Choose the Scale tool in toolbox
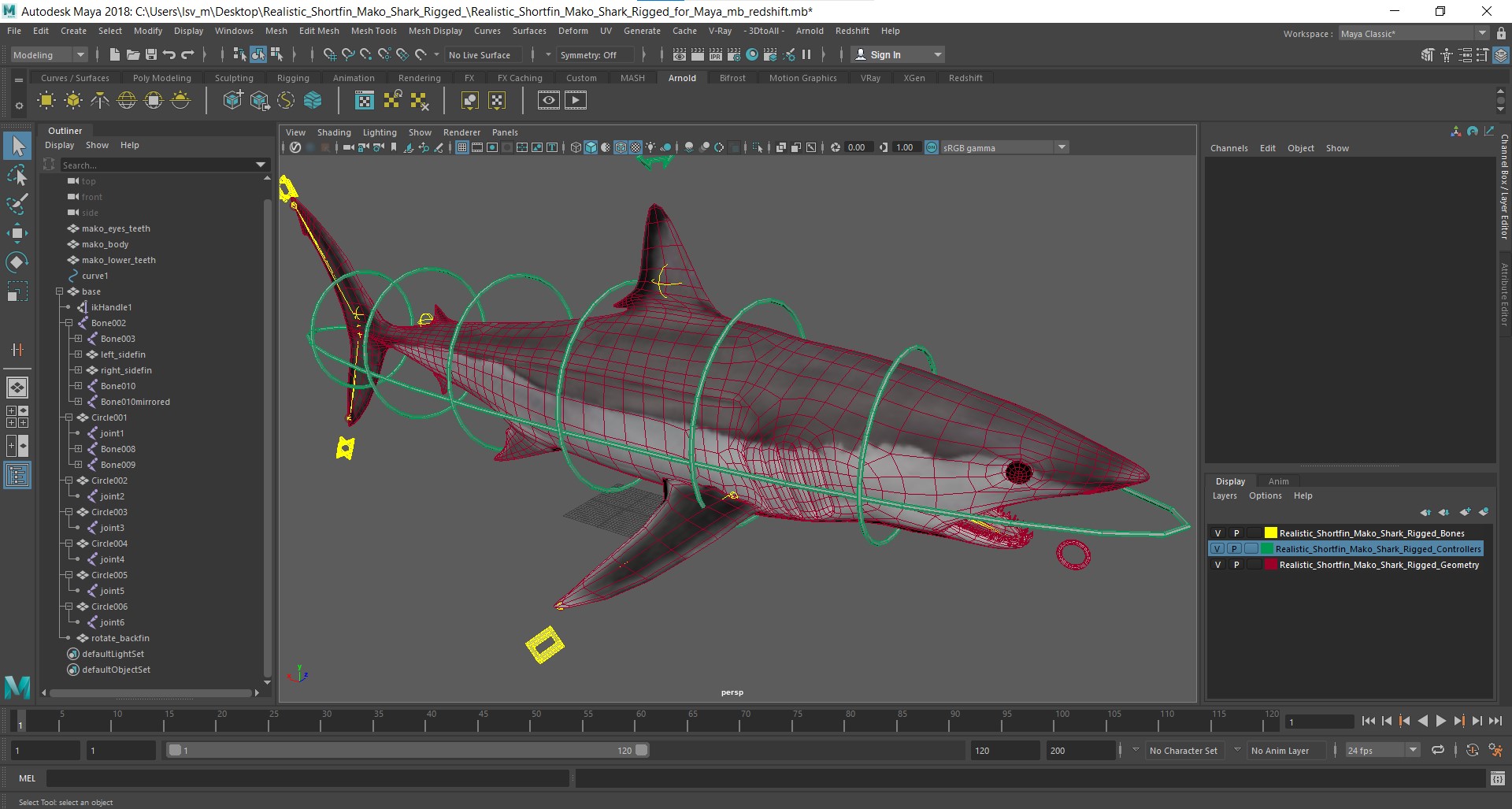 [x=17, y=291]
